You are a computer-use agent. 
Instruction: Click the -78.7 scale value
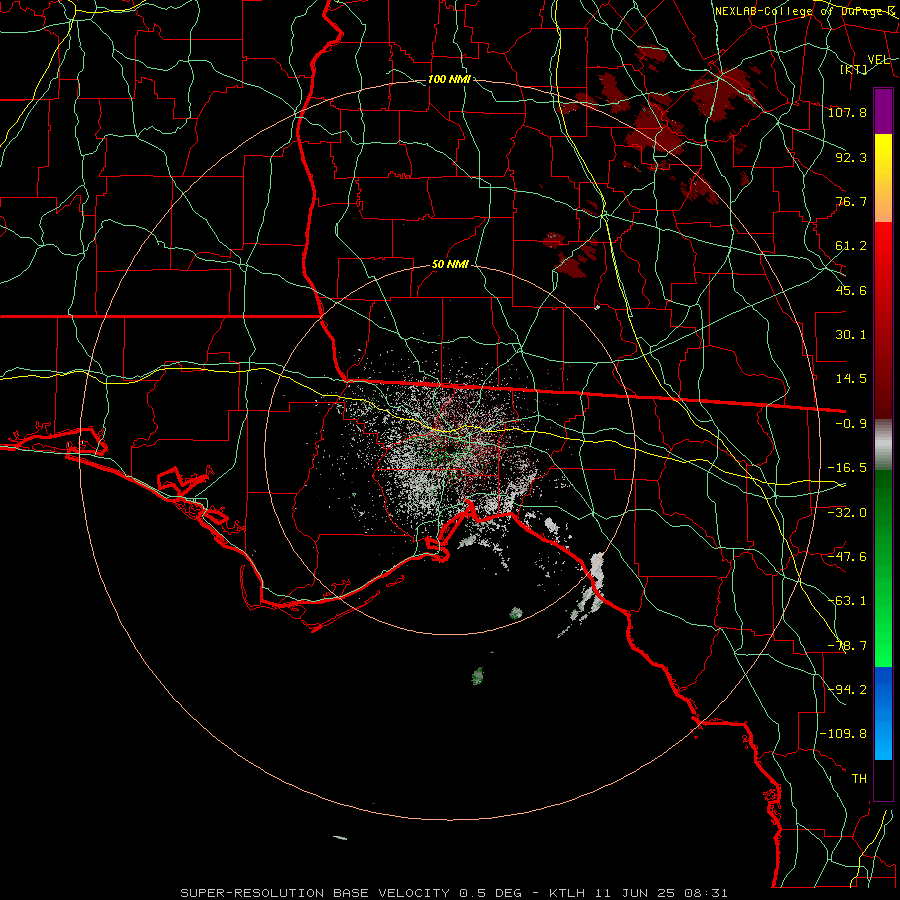[847, 646]
